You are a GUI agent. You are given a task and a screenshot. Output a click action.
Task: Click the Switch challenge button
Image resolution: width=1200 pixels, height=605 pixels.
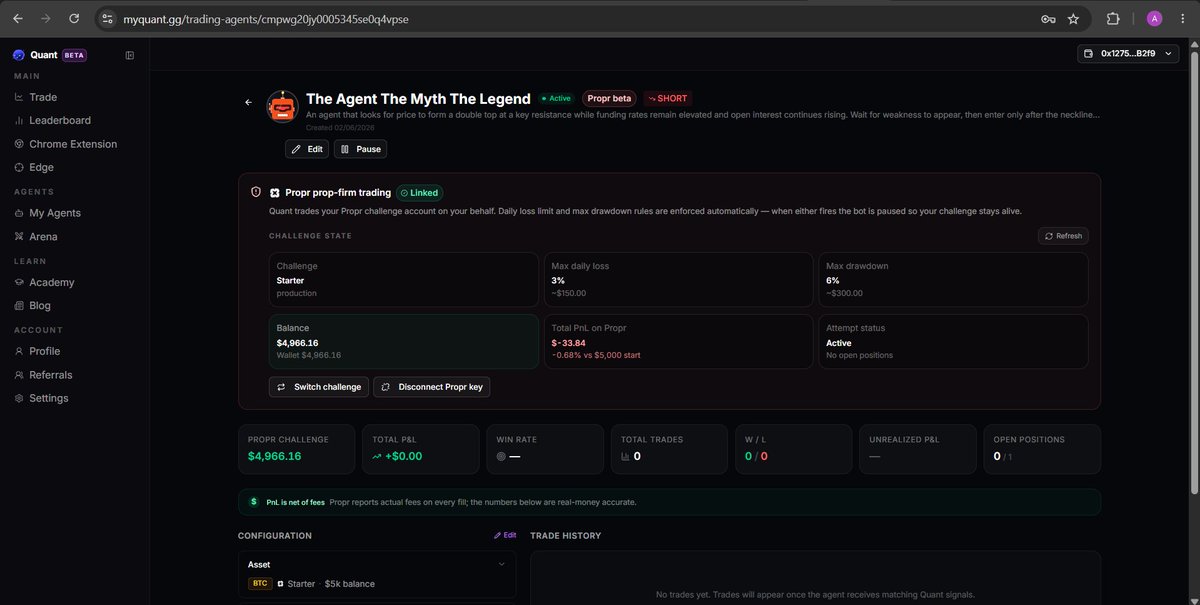[319, 387]
